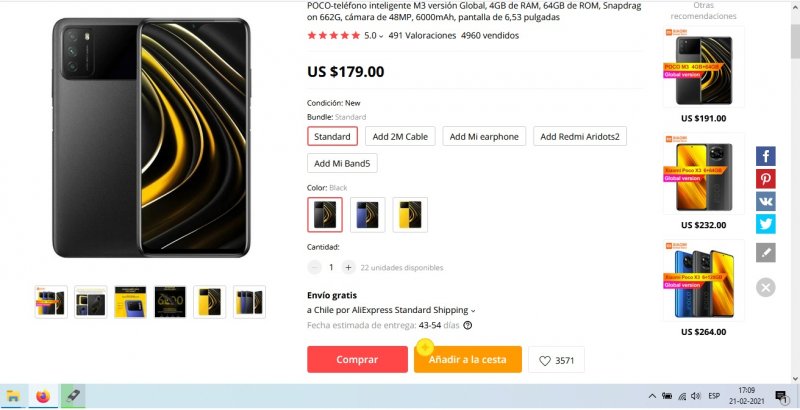The height and width of the screenshot is (410, 800).
Task: Add to wishlist heart 3571
Action: tap(557, 360)
